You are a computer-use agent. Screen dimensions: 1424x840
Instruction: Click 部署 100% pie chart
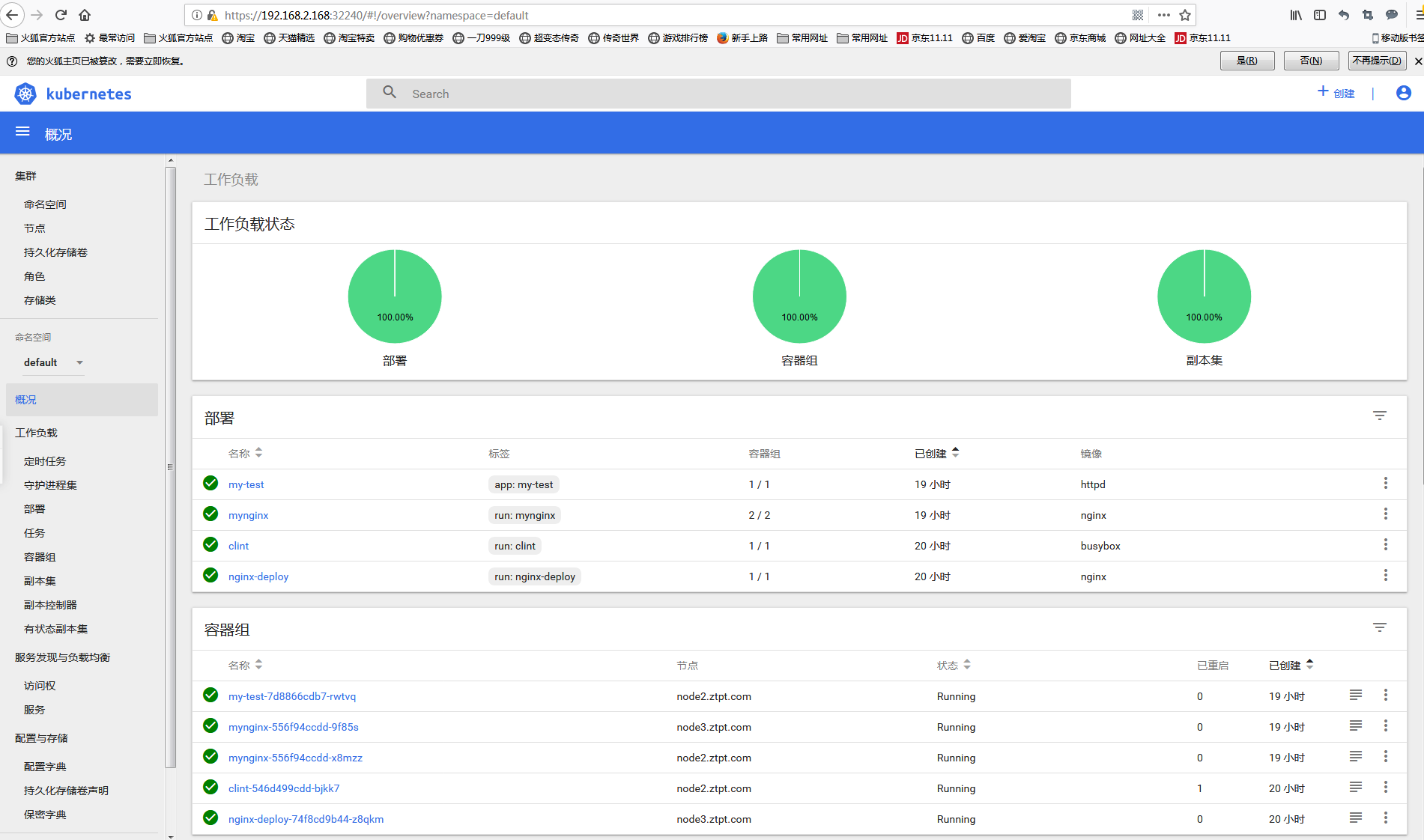click(395, 296)
